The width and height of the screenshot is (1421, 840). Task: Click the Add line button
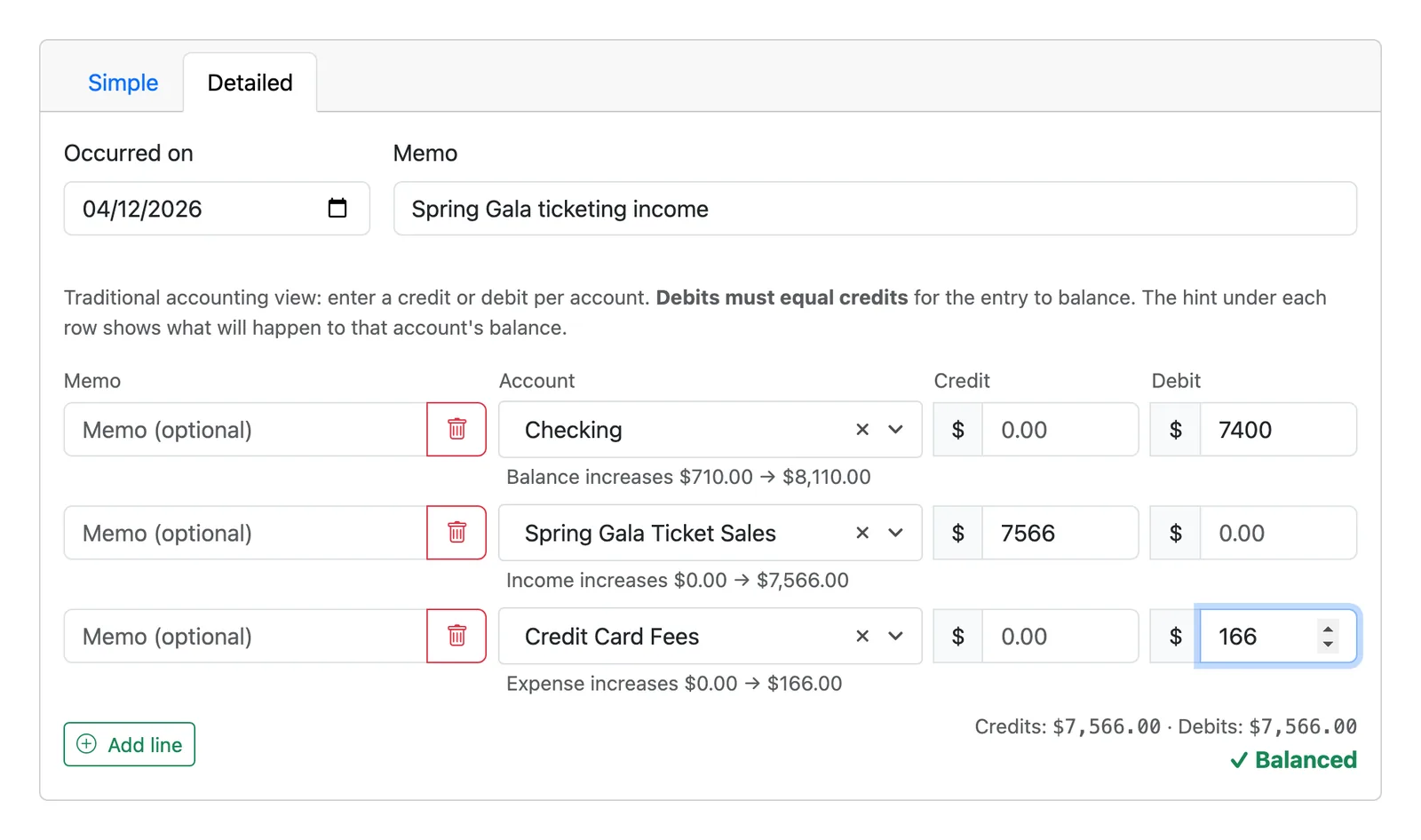click(x=130, y=744)
